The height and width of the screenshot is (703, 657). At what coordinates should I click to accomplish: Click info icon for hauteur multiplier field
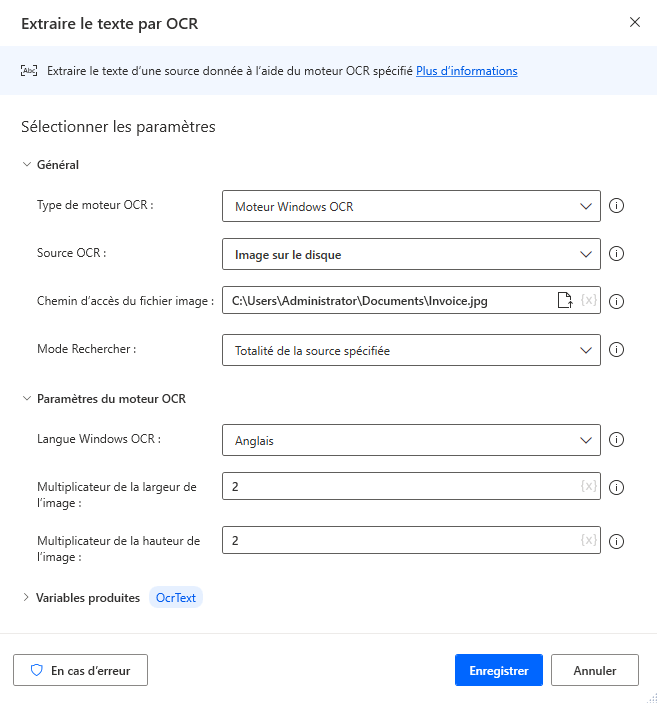point(617,541)
